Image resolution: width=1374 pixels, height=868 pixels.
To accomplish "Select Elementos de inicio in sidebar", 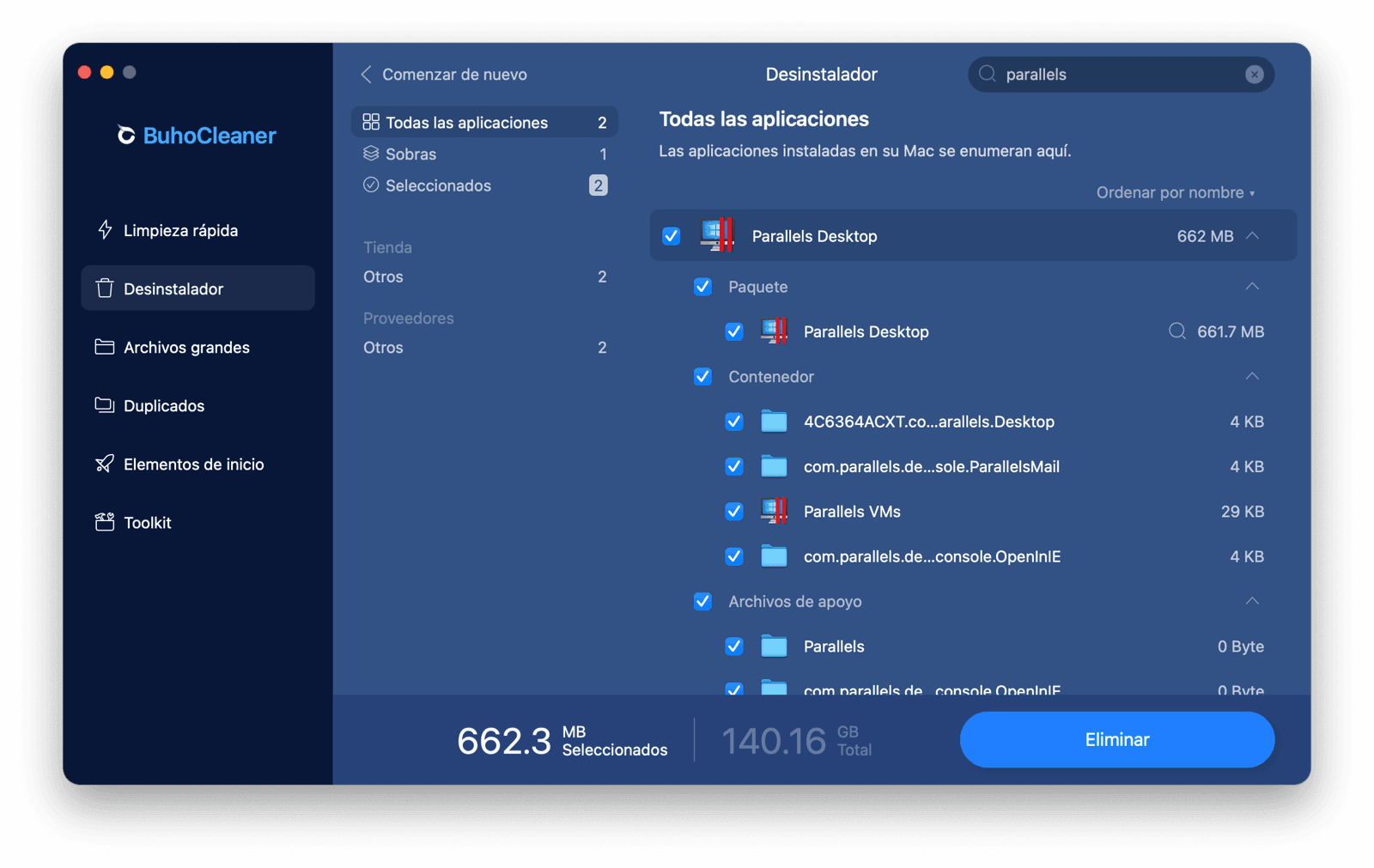I will click(x=195, y=464).
